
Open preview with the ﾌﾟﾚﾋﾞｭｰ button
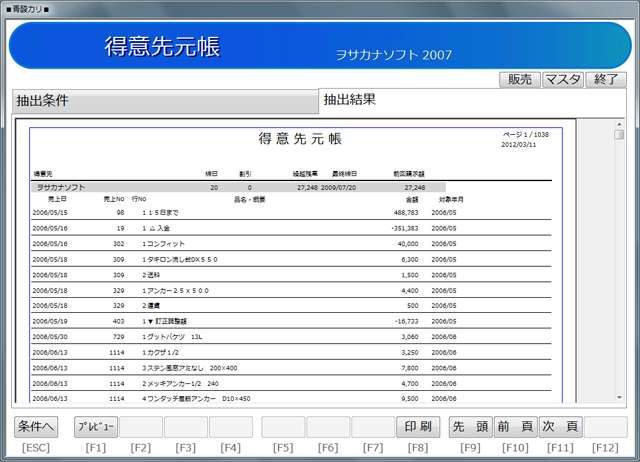(x=96, y=427)
